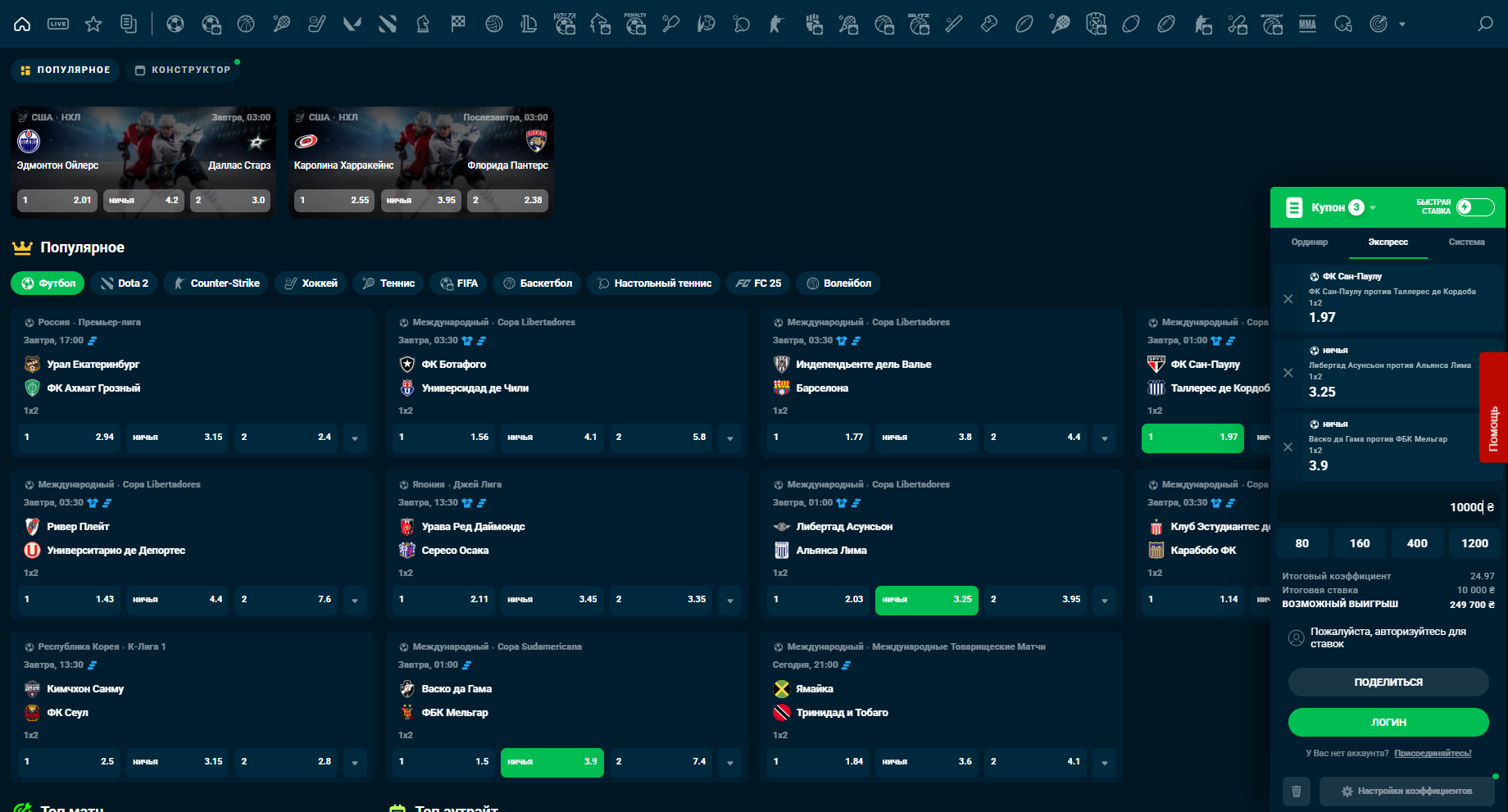Select the Система coupon tab
The width and height of the screenshot is (1508, 812).
[x=1466, y=243]
